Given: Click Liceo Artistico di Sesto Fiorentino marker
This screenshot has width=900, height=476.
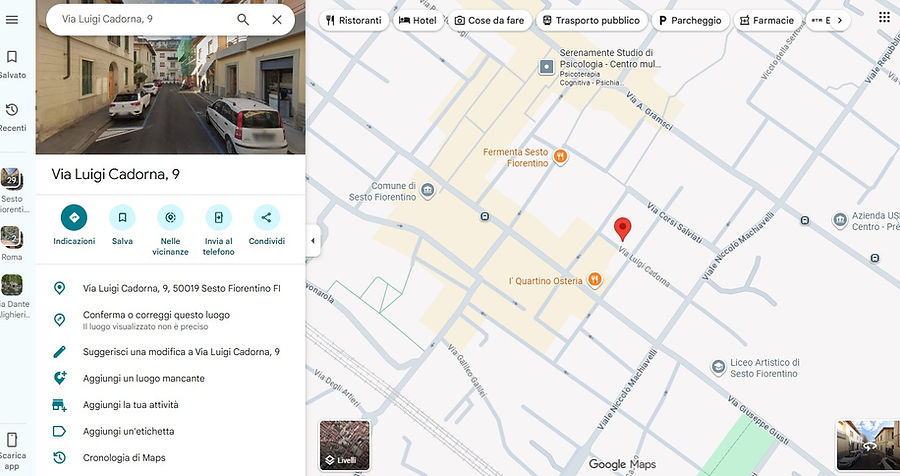Looking at the screenshot, I should (x=718, y=367).
